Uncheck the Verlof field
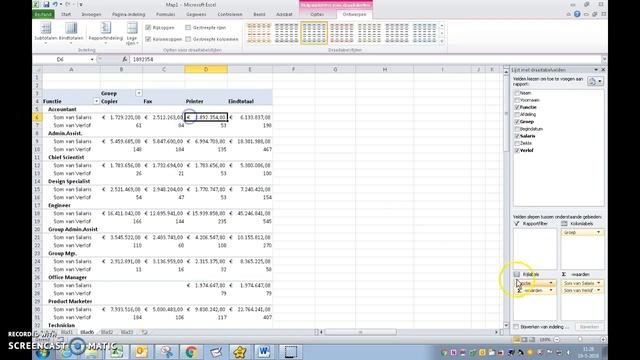 pos(517,151)
